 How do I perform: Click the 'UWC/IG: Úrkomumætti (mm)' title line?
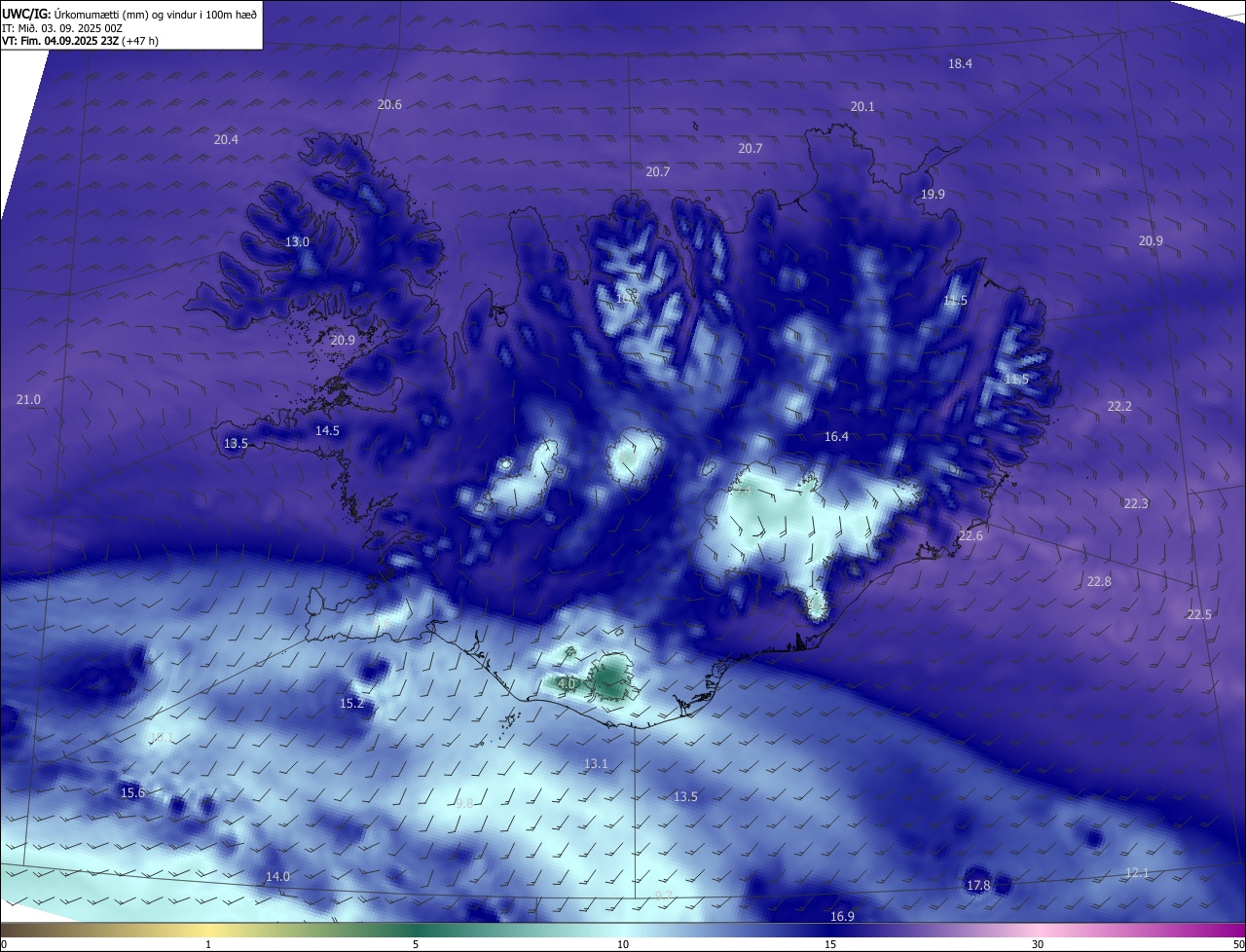coord(129,14)
